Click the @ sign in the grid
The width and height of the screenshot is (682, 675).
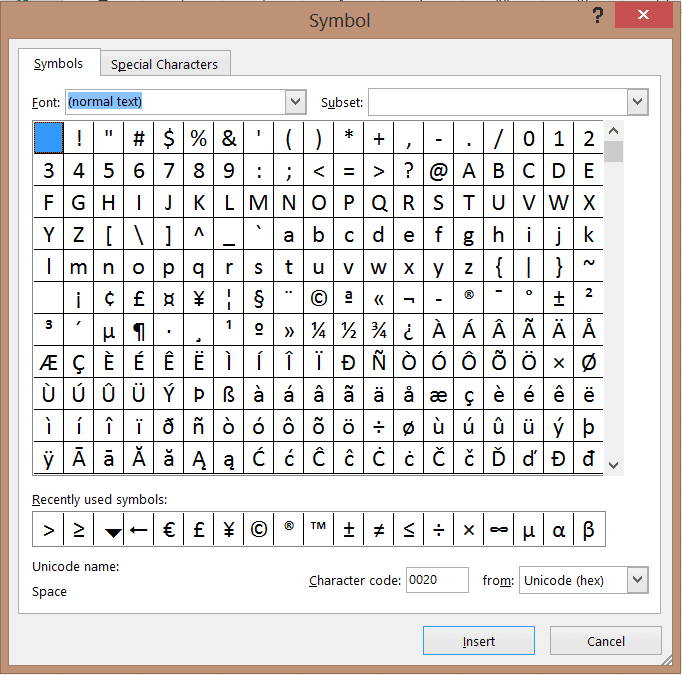(439, 171)
